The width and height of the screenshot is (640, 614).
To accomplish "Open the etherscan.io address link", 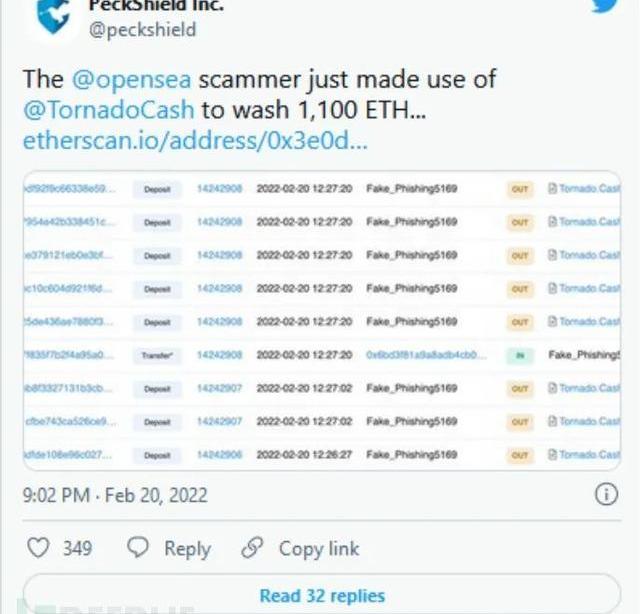I will point(195,141).
